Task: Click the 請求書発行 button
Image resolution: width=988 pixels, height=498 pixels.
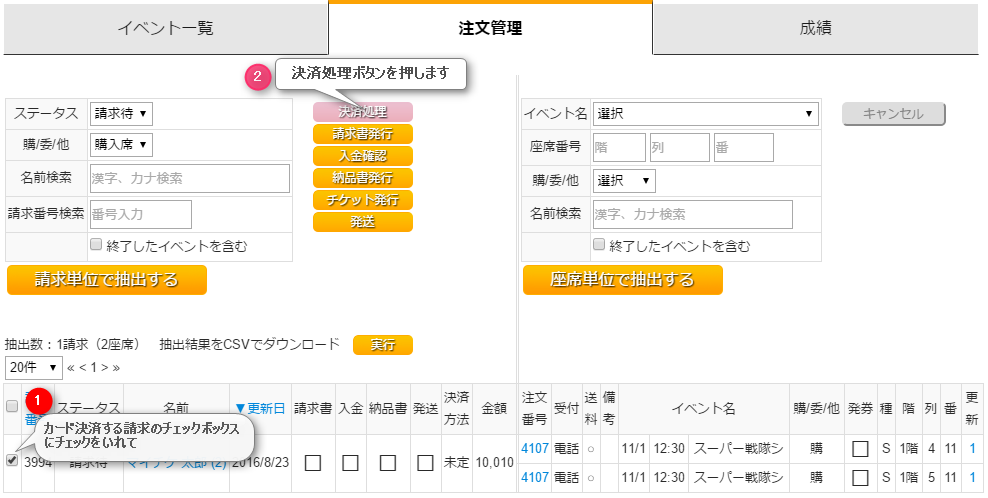Action: (362, 134)
